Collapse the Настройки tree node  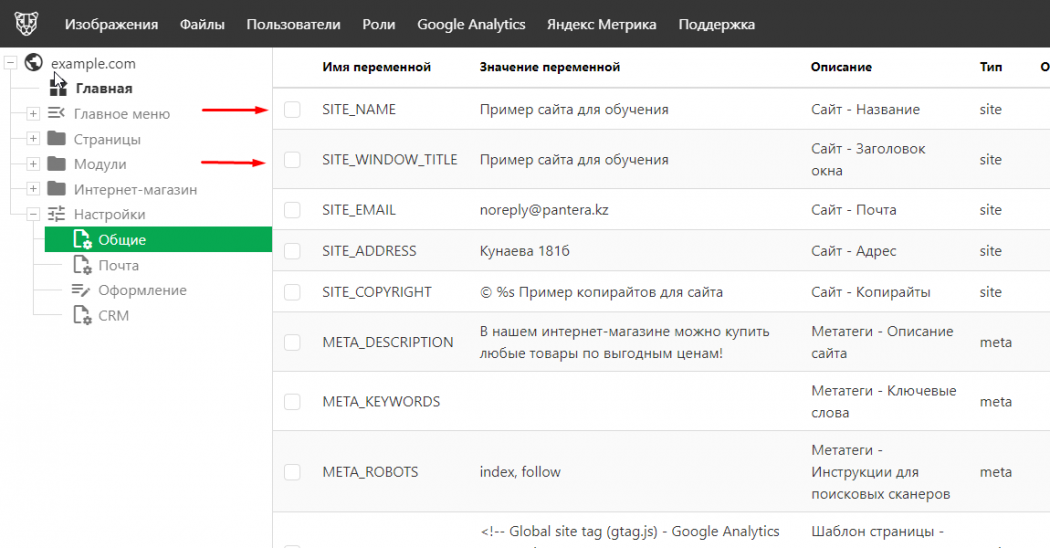[33, 214]
